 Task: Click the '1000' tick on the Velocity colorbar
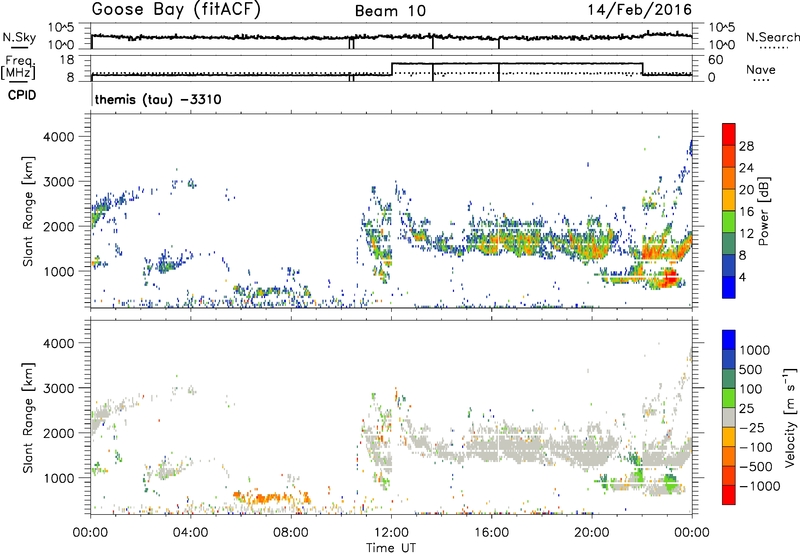click(755, 350)
